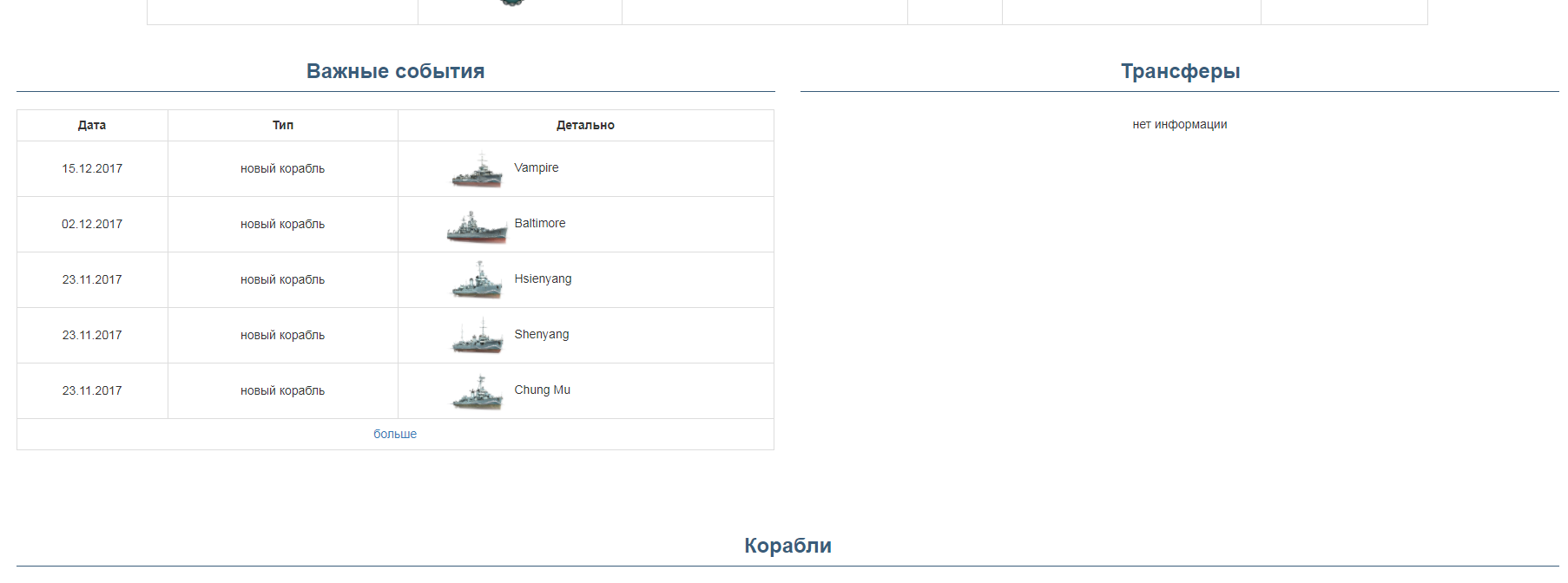1568x583 pixels.
Task: Open the Baltimore ship name link
Action: [539, 223]
